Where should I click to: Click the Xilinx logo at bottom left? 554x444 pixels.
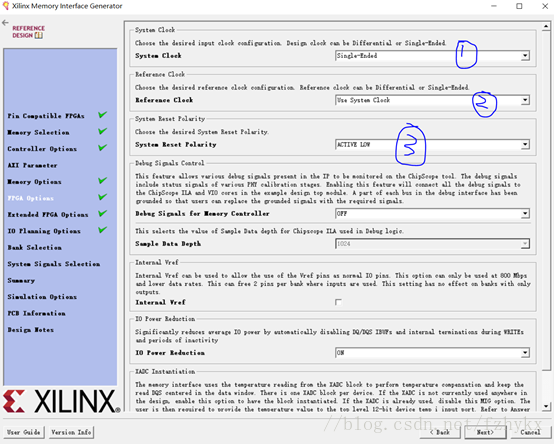pos(61,401)
